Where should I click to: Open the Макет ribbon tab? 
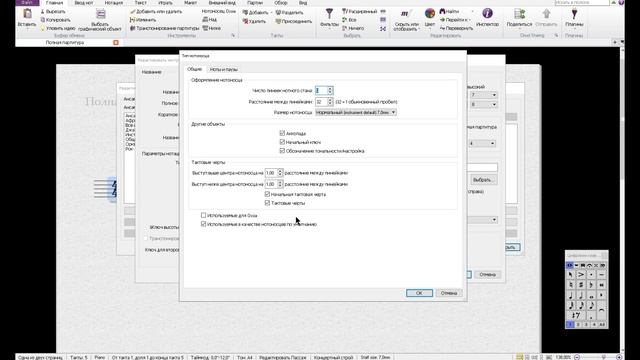point(191,3)
